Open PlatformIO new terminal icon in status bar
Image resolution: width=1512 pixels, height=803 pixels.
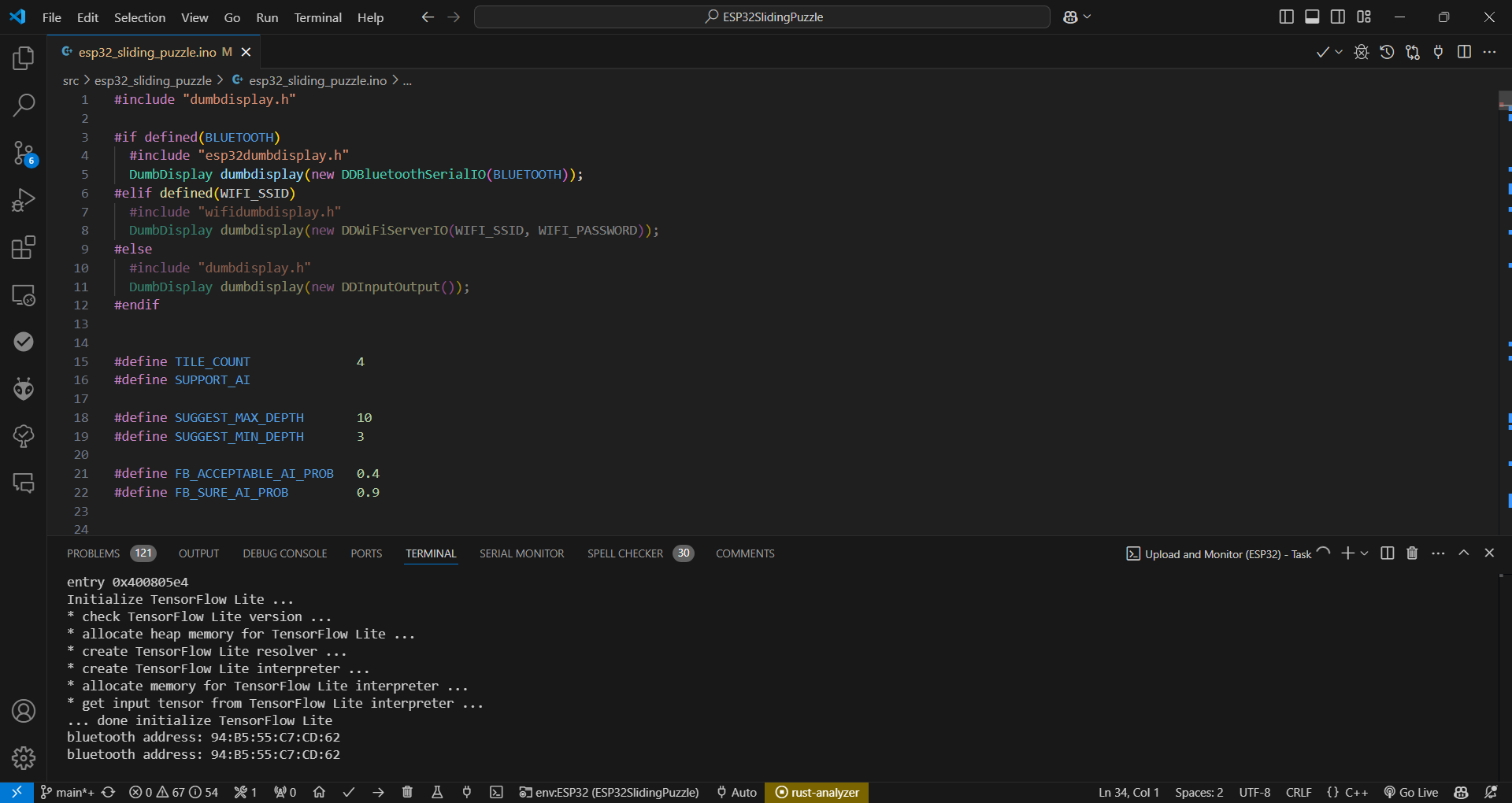(496, 792)
